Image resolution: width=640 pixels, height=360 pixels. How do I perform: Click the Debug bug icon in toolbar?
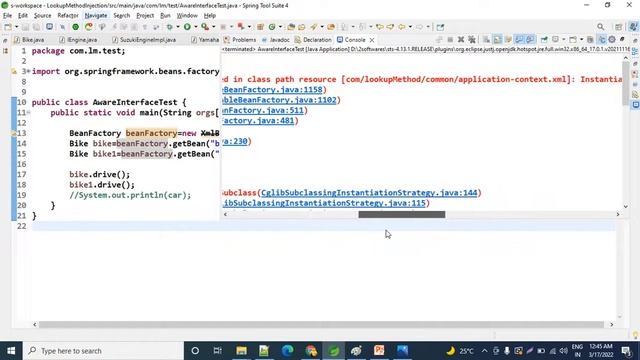pyautogui.click(x=169, y=27)
